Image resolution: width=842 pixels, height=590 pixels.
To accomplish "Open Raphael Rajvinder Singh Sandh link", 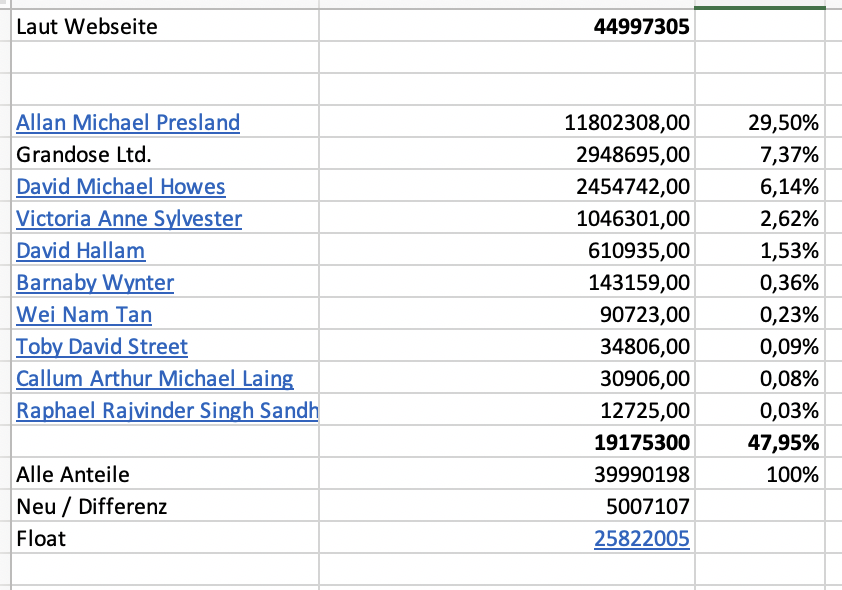I will tap(167, 411).
